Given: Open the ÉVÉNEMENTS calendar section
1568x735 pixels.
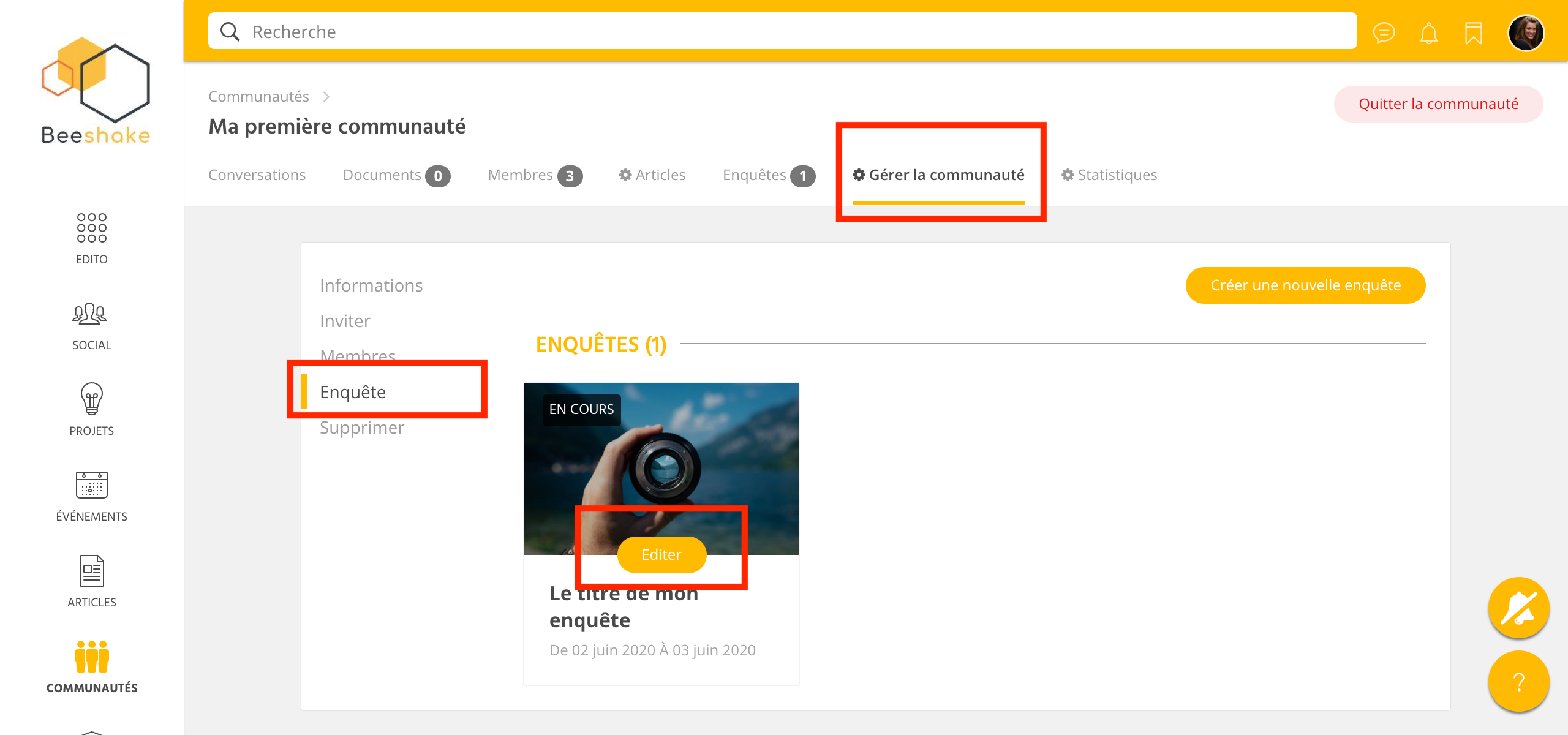Looking at the screenshot, I should click(92, 496).
